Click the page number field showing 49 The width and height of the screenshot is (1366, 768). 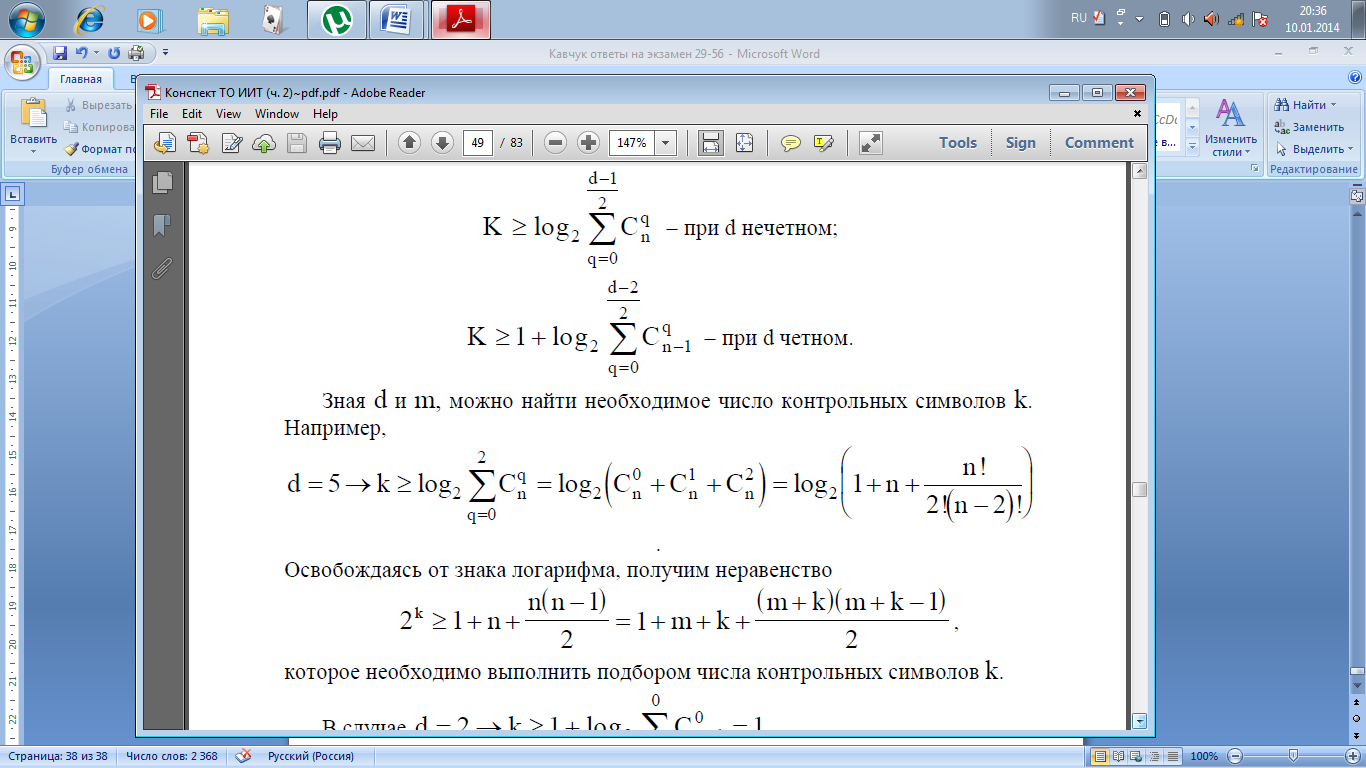[478, 143]
